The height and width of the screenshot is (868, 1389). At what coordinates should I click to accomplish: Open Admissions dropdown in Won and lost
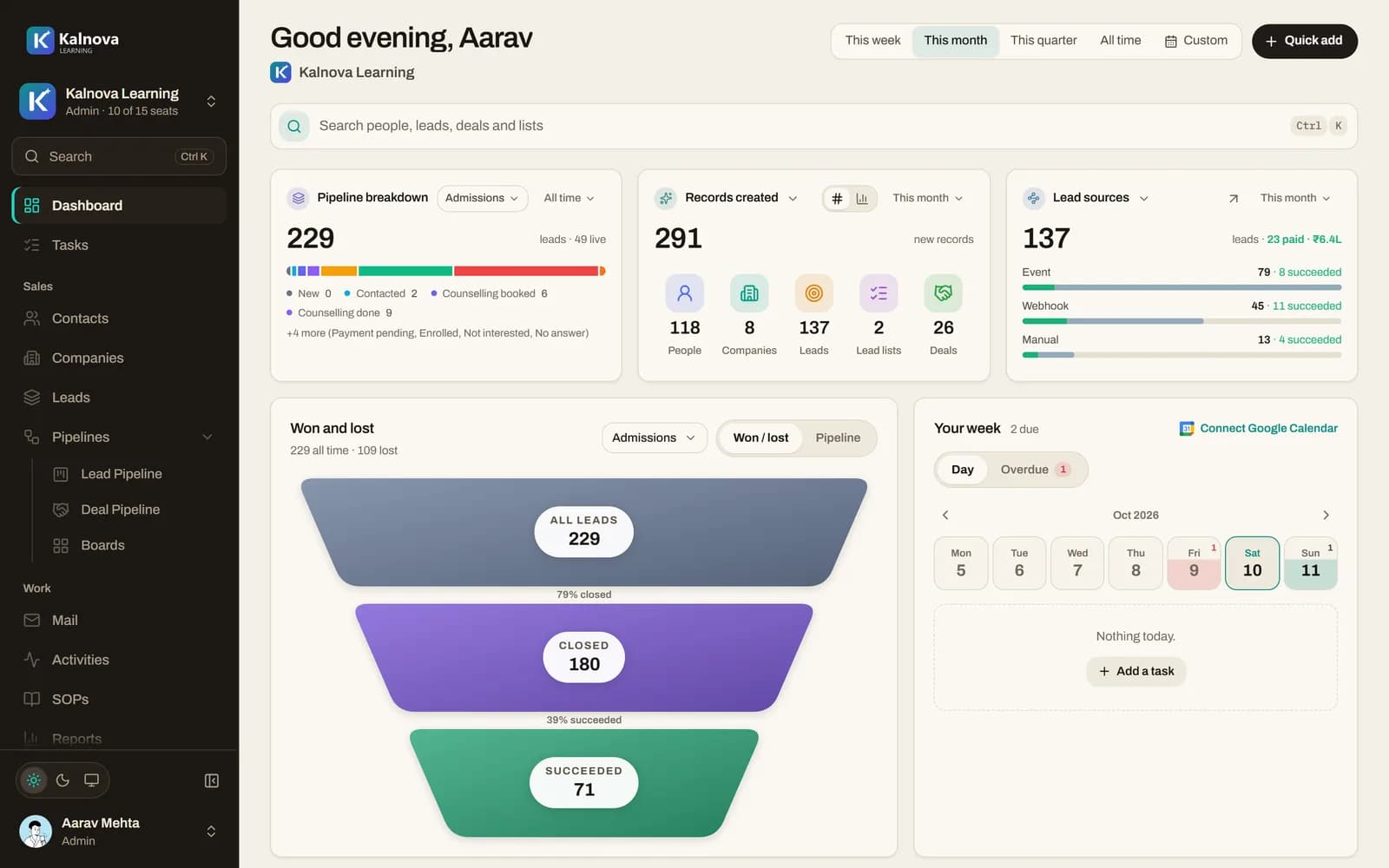coord(654,437)
